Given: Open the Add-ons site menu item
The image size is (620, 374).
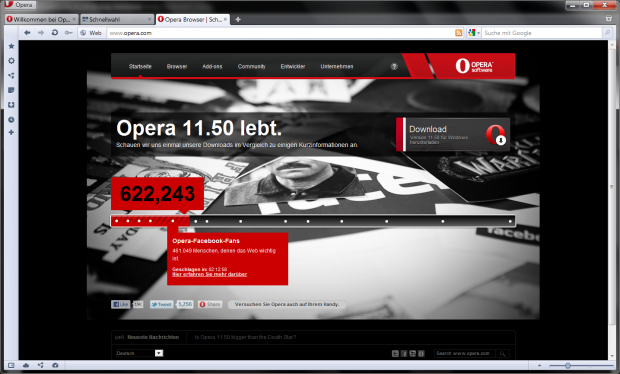Looking at the screenshot, I should point(212,66).
